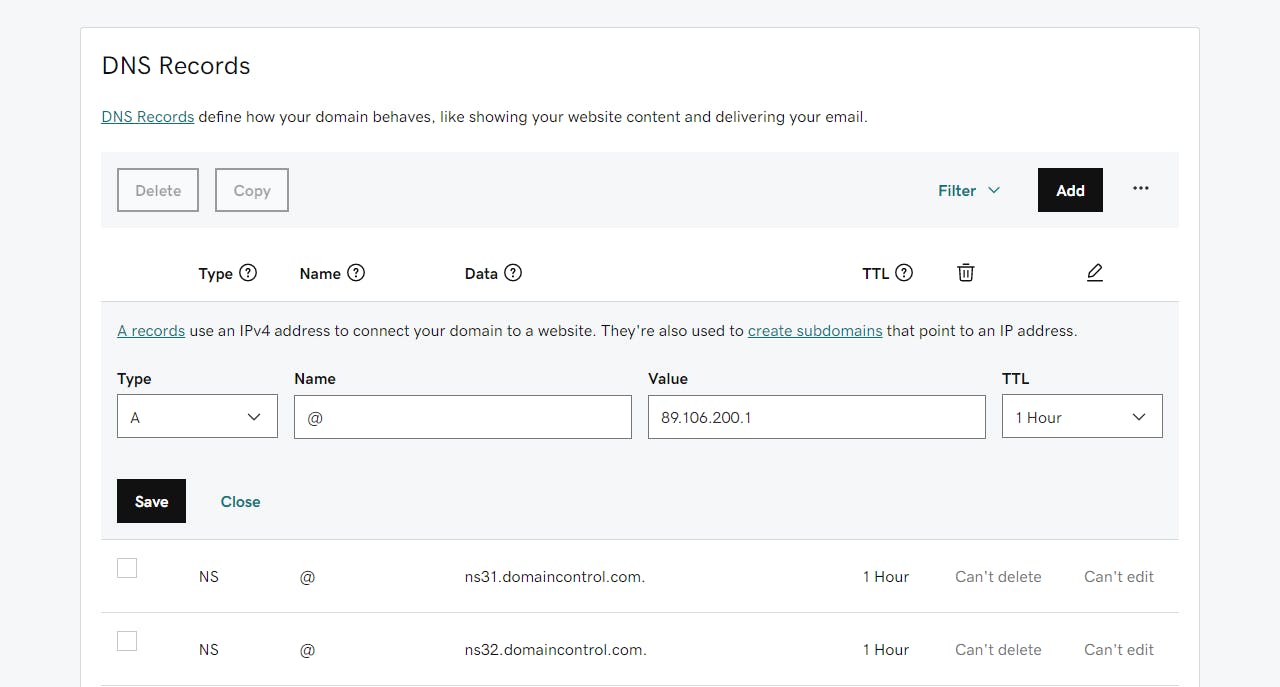Open the record Type dropdown showing A
The width and height of the screenshot is (1280, 687).
(197, 417)
